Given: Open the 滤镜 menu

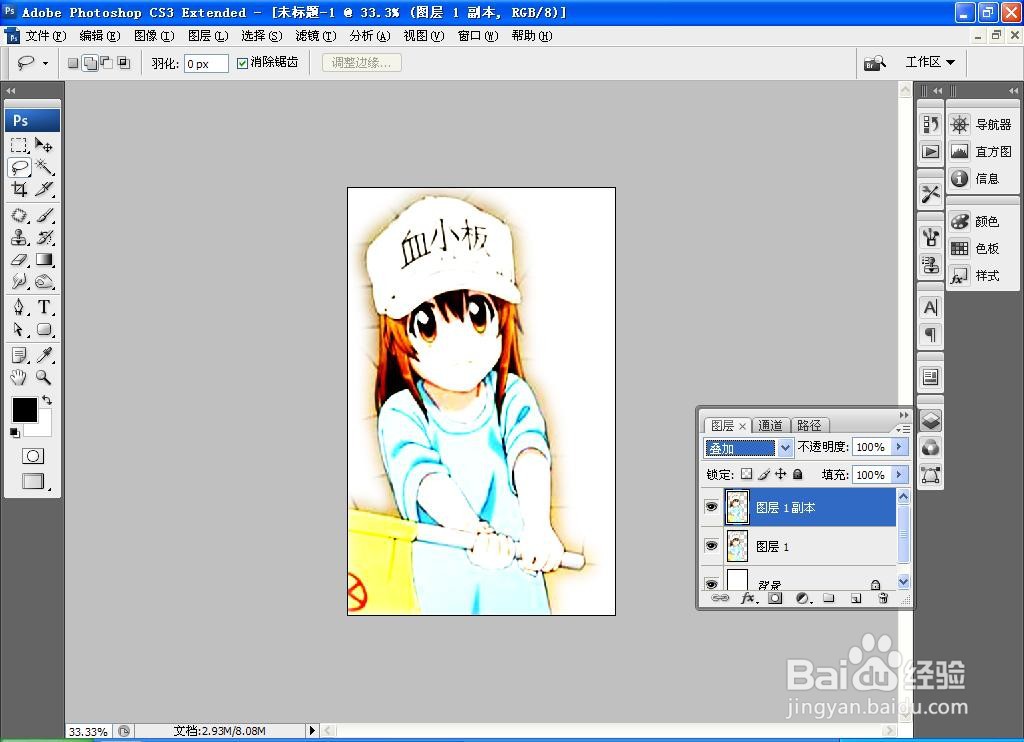Looking at the screenshot, I should [x=316, y=36].
